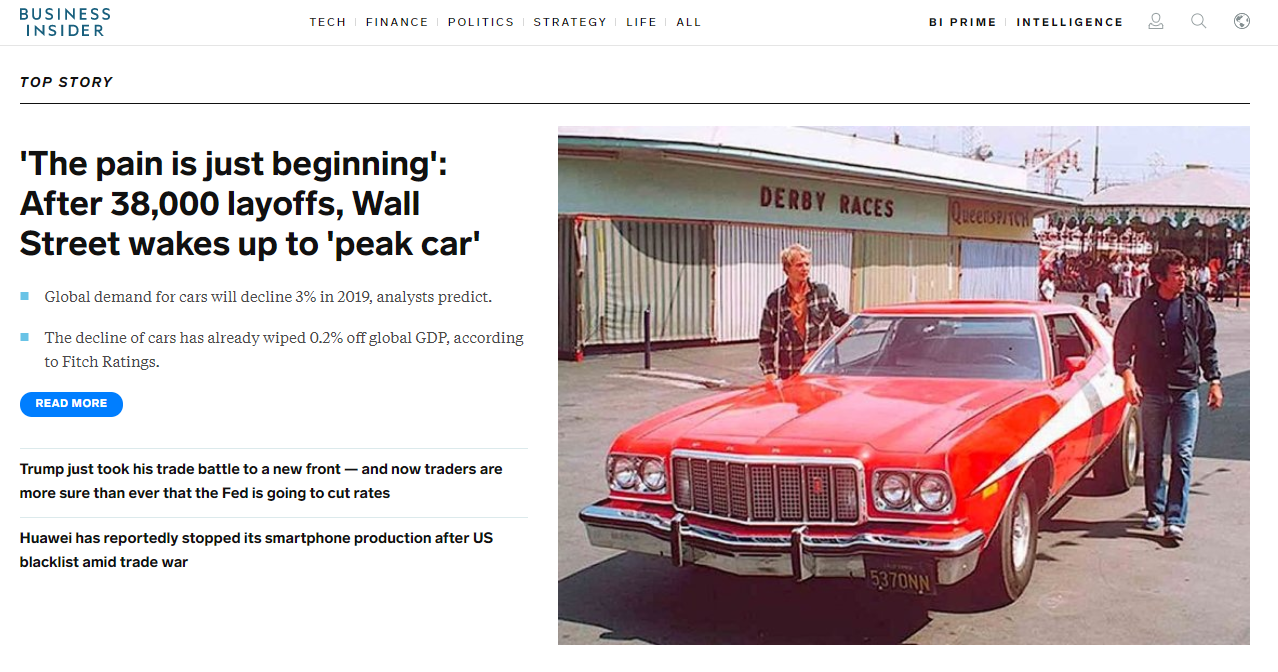Image resolution: width=1278 pixels, height=672 pixels.
Task: Click the TOP STORY section heading
Action: pos(66,82)
